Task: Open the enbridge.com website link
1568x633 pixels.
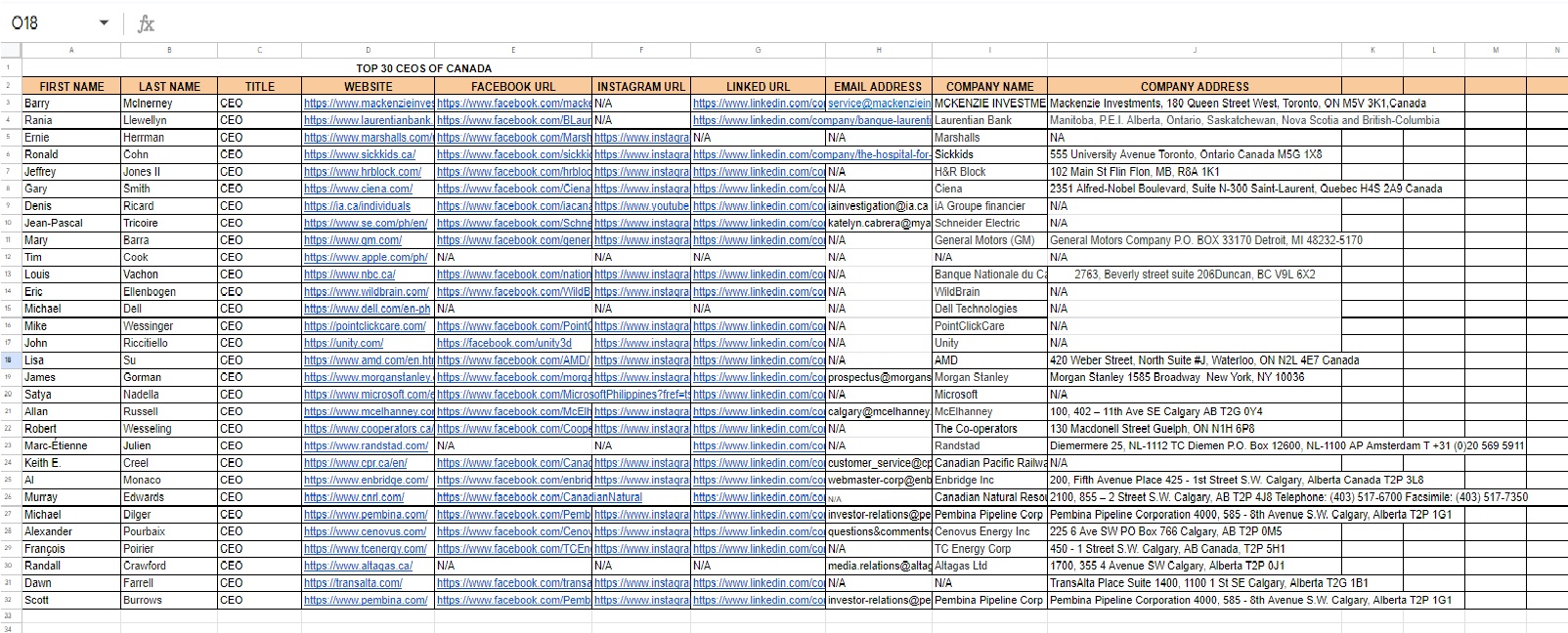Action: pyautogui.click(x=366, y=480)
